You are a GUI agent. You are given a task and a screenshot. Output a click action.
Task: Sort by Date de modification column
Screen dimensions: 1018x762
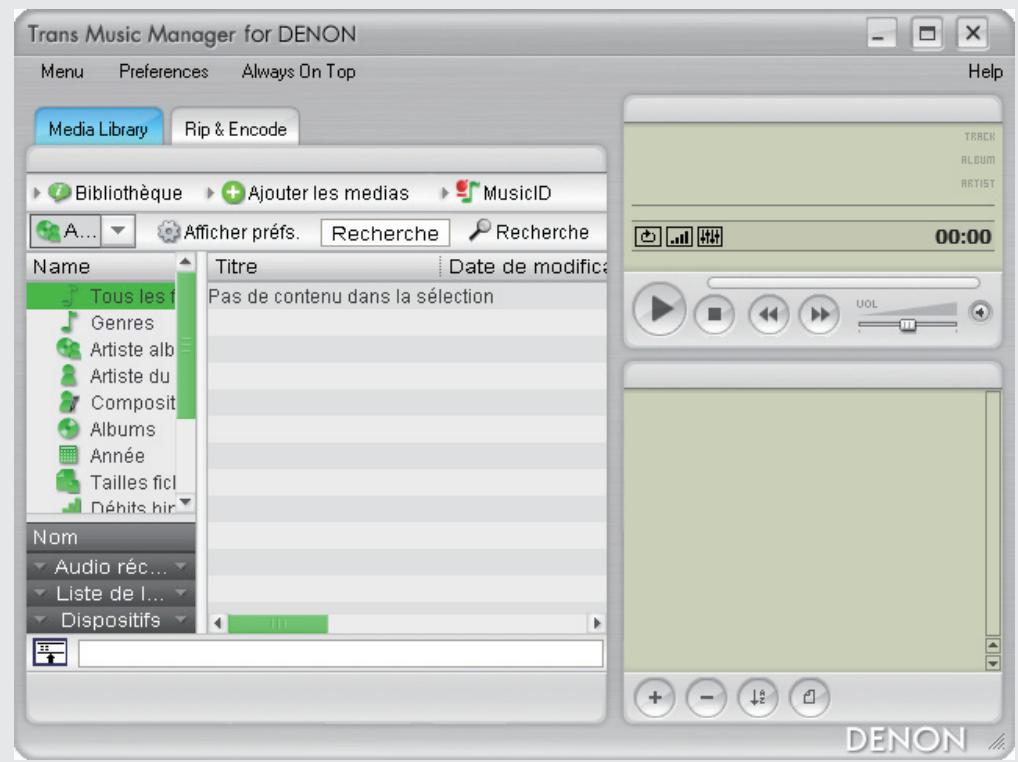tap(525, 267)
